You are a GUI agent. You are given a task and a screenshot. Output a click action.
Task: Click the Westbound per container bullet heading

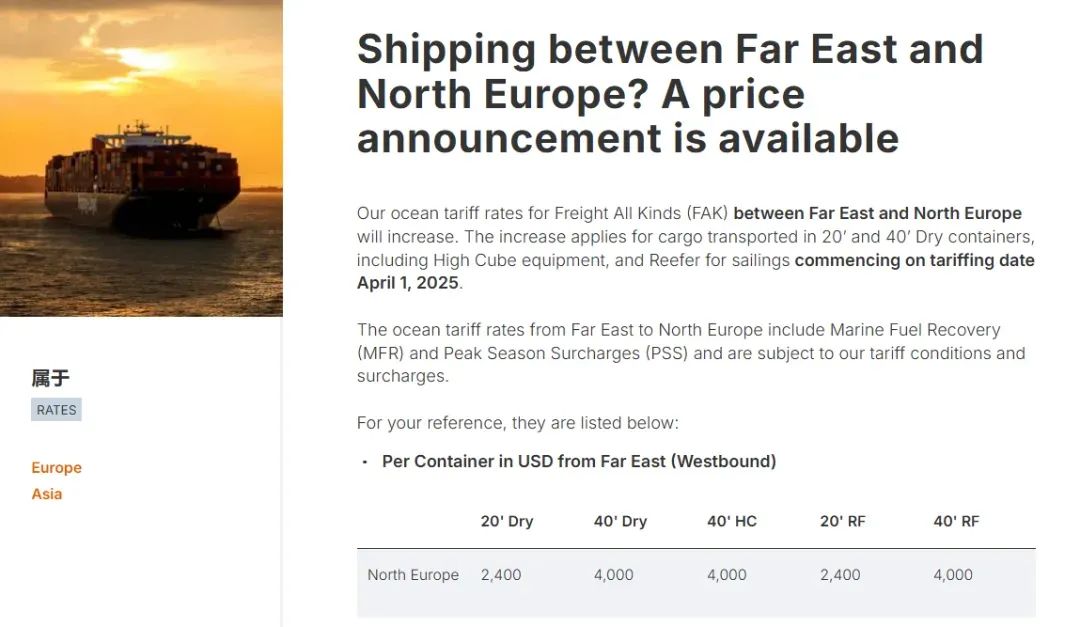[x=579, y=462]
